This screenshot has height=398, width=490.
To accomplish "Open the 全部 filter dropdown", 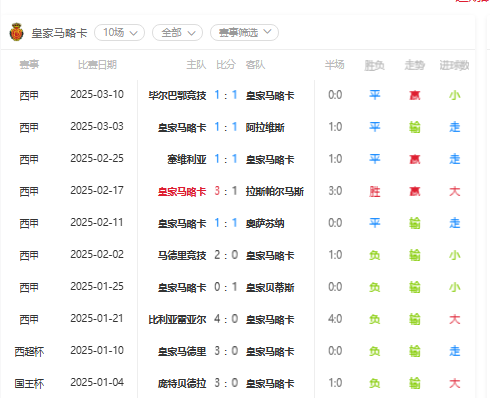I will tap(178, 33).
